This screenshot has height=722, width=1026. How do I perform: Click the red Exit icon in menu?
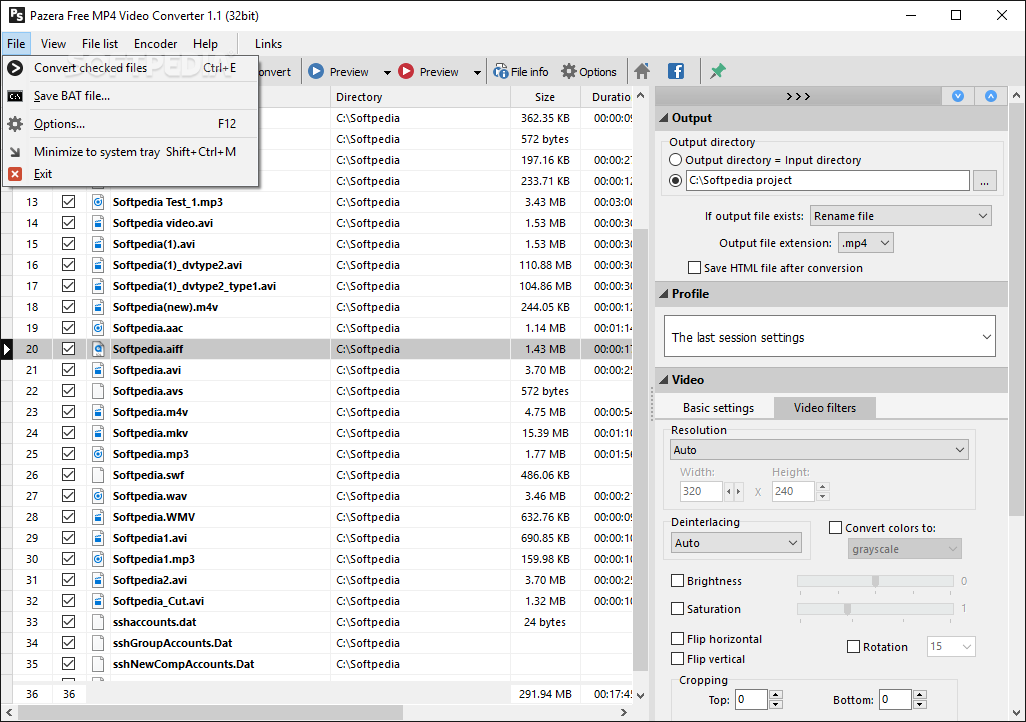coord(15,174)
